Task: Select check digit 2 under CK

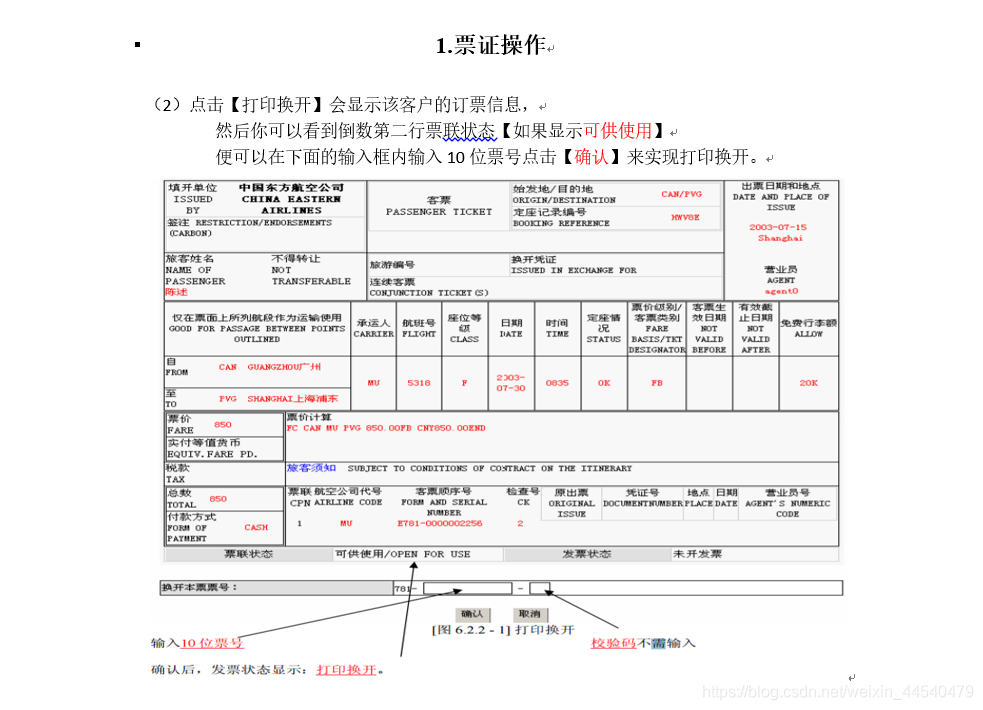Action: click(520, 523)
